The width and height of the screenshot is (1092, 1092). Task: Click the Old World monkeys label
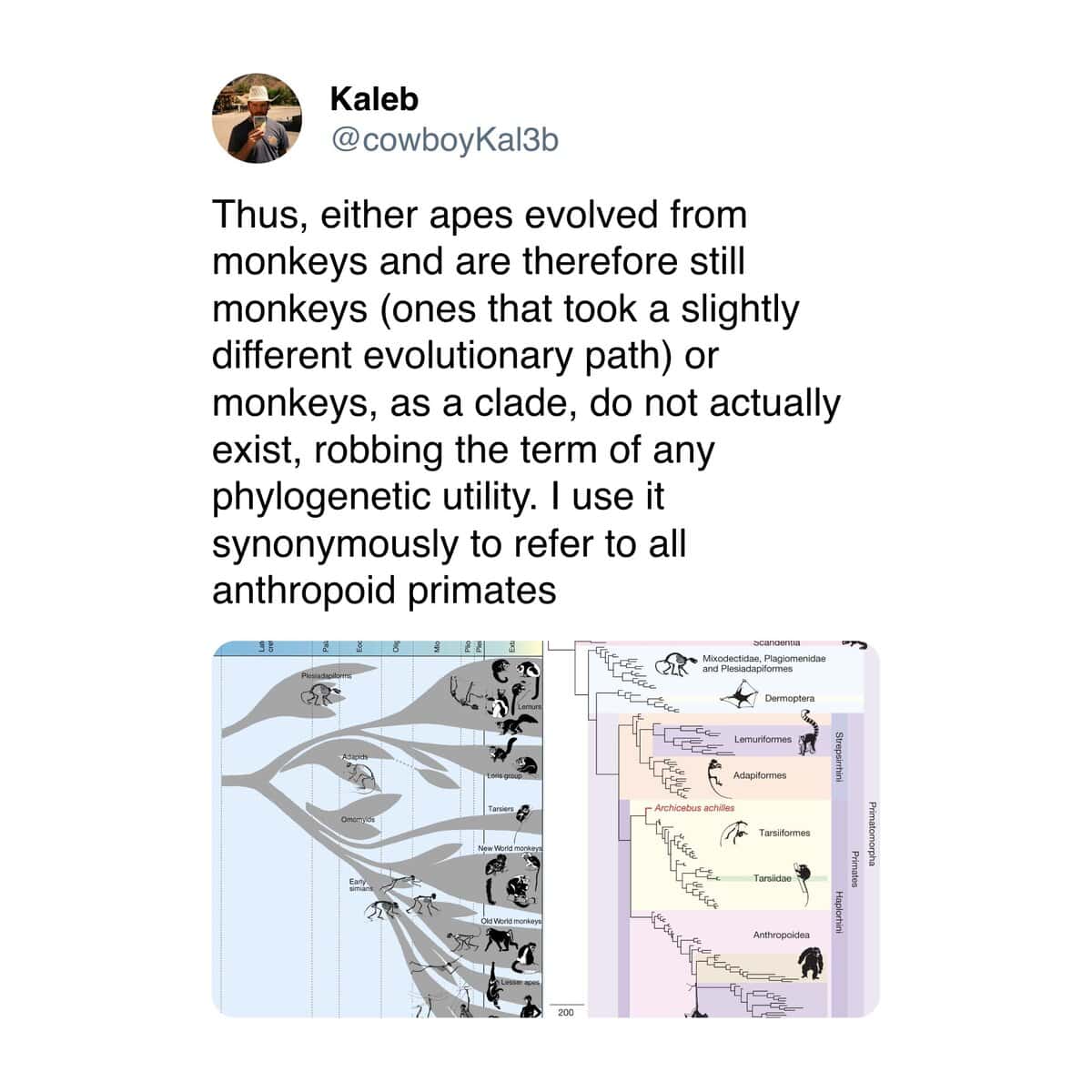[x=511, y=921]
